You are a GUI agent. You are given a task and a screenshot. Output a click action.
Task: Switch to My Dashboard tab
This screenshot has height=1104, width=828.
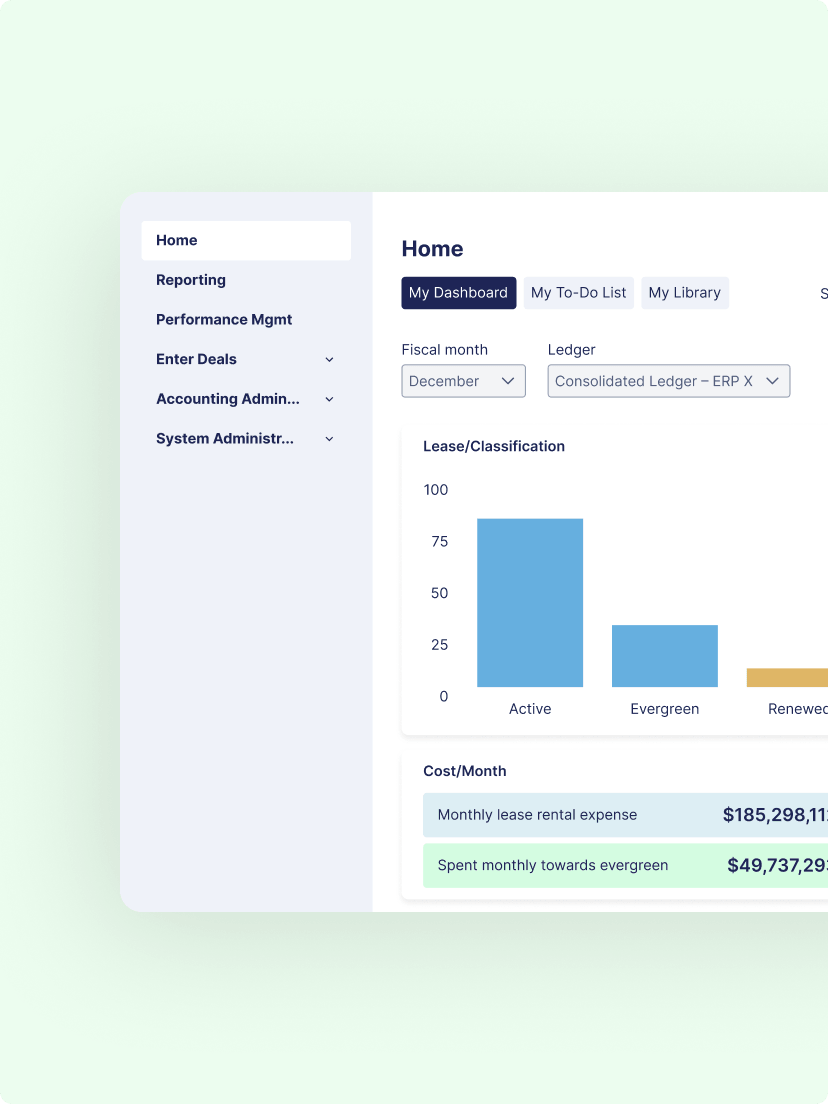(458, 293)
